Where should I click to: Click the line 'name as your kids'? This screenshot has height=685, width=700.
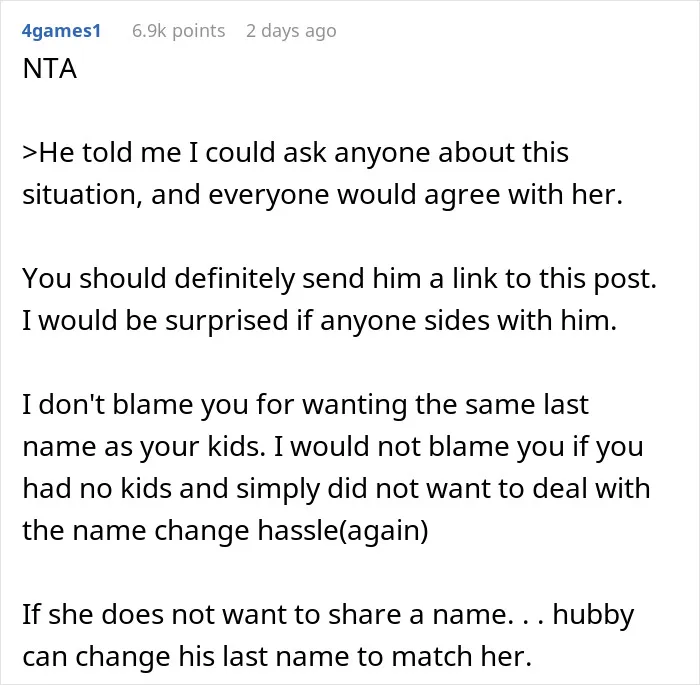(x=333, y=447)
